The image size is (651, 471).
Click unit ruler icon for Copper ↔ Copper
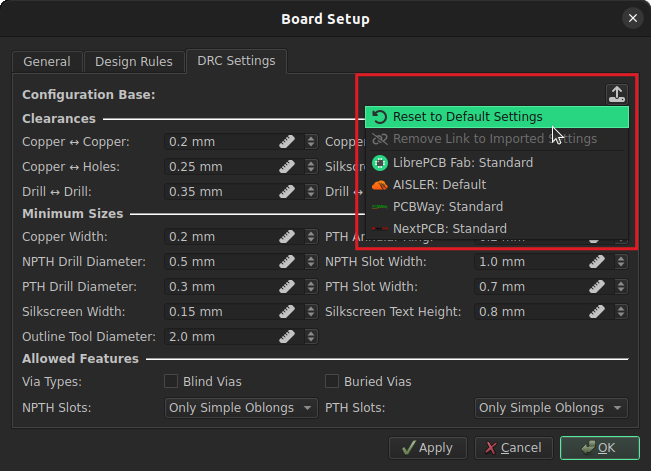coord(286,142)
